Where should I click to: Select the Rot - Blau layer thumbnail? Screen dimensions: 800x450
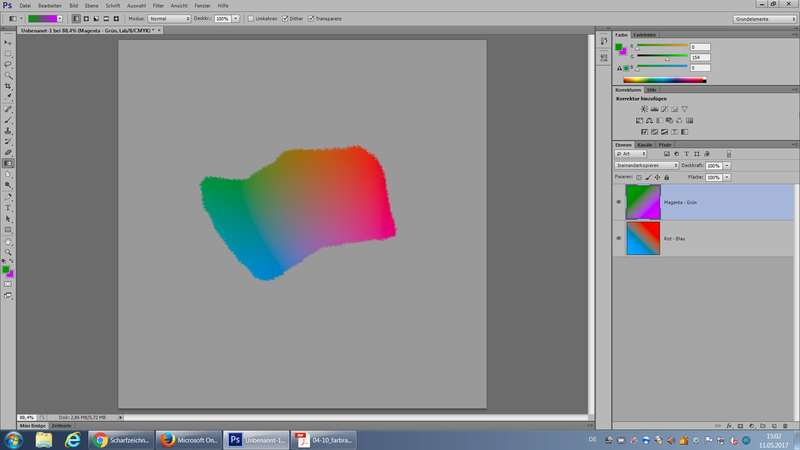coord(640,238)
